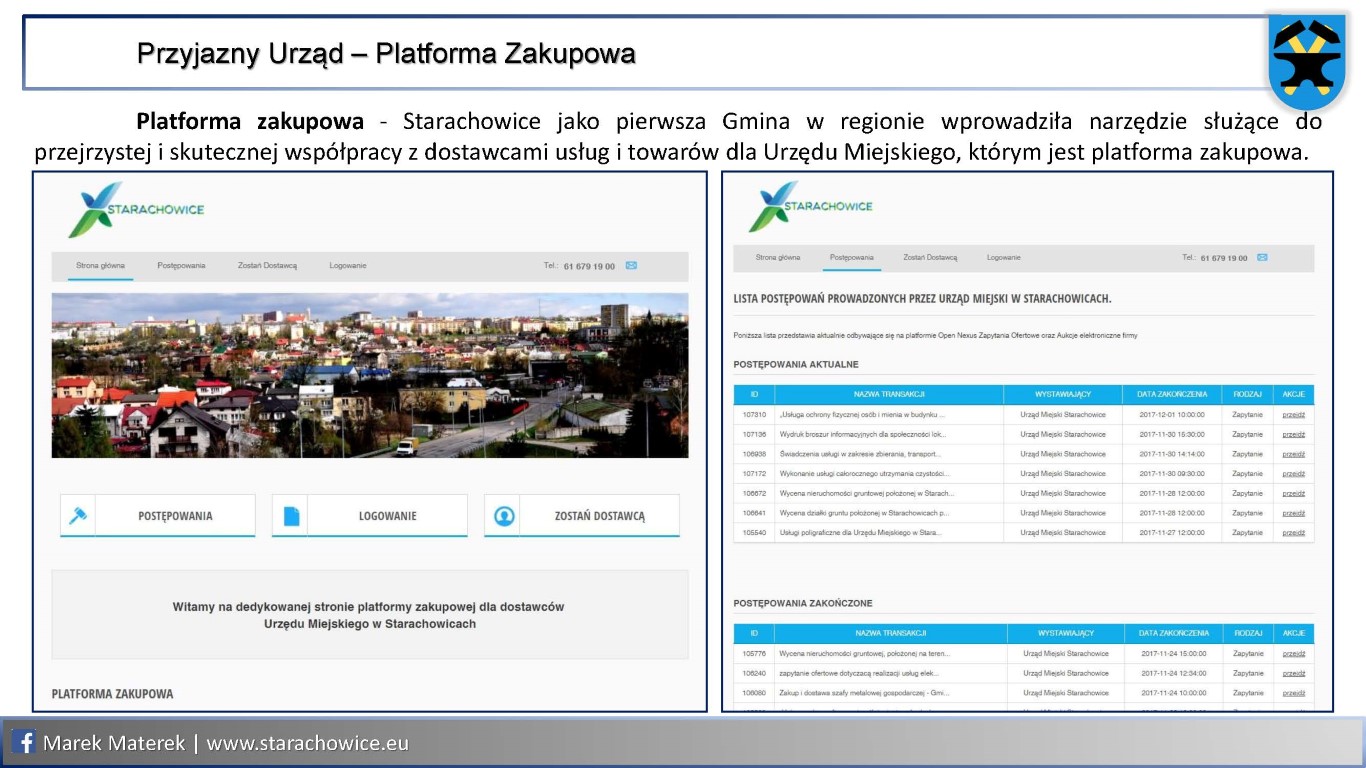Screen dimensions: 1366x768
Task: Click the Wydruk broszur informacyjnych transaction row
Action: [888, 434]
